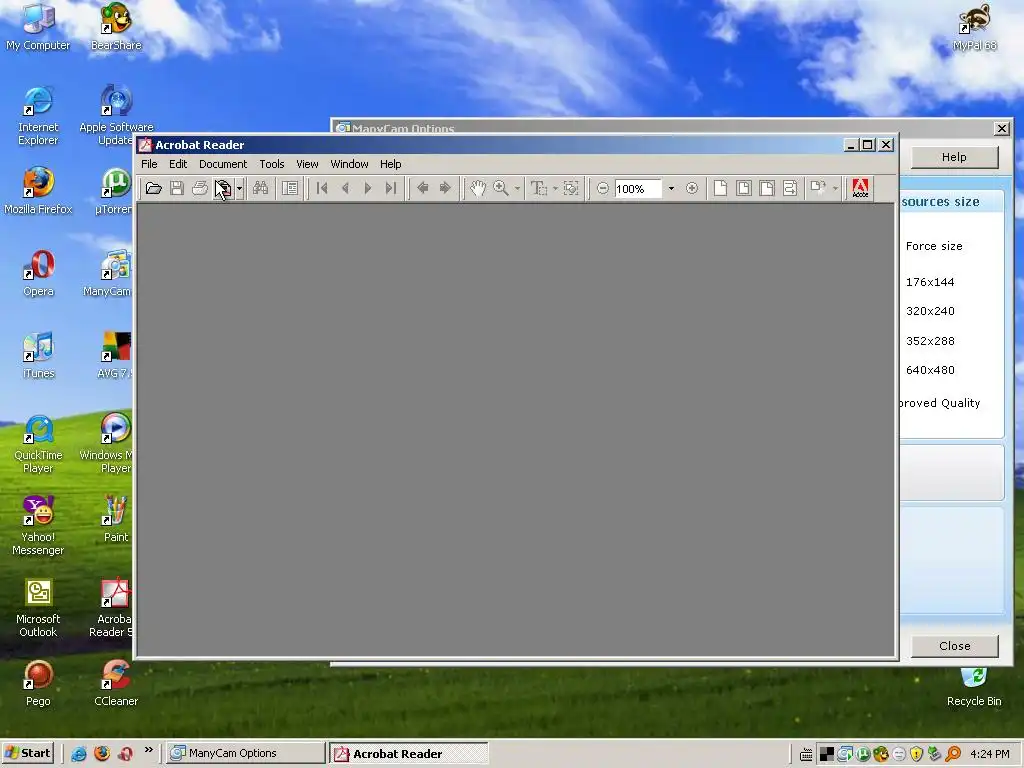Image resolution: width=1024 pixels, height=768 pixels.
Task: Click the Save floppy disk icon
Action: click(176, 189)
